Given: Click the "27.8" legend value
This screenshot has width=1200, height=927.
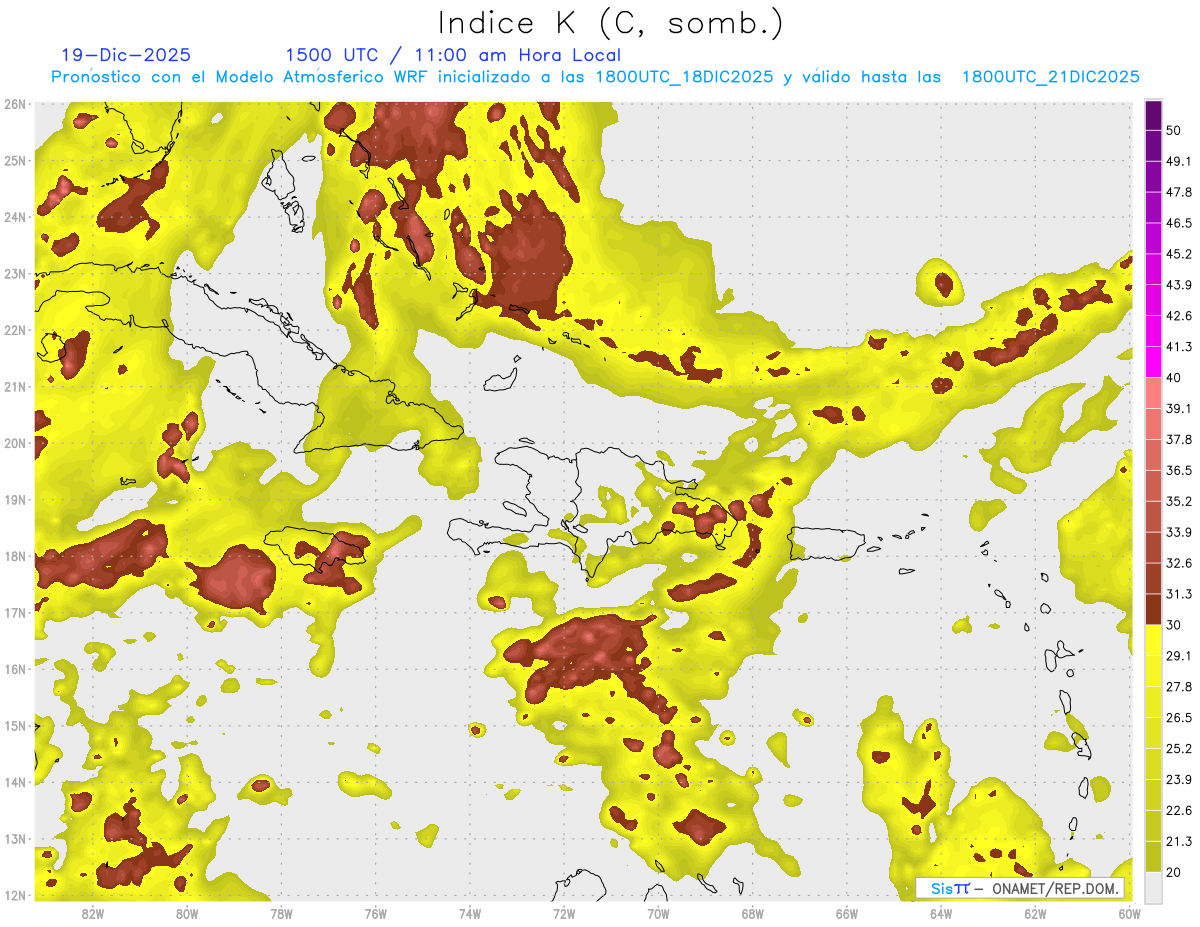Looking at the screenshot, I should (x=1178, y=687).
